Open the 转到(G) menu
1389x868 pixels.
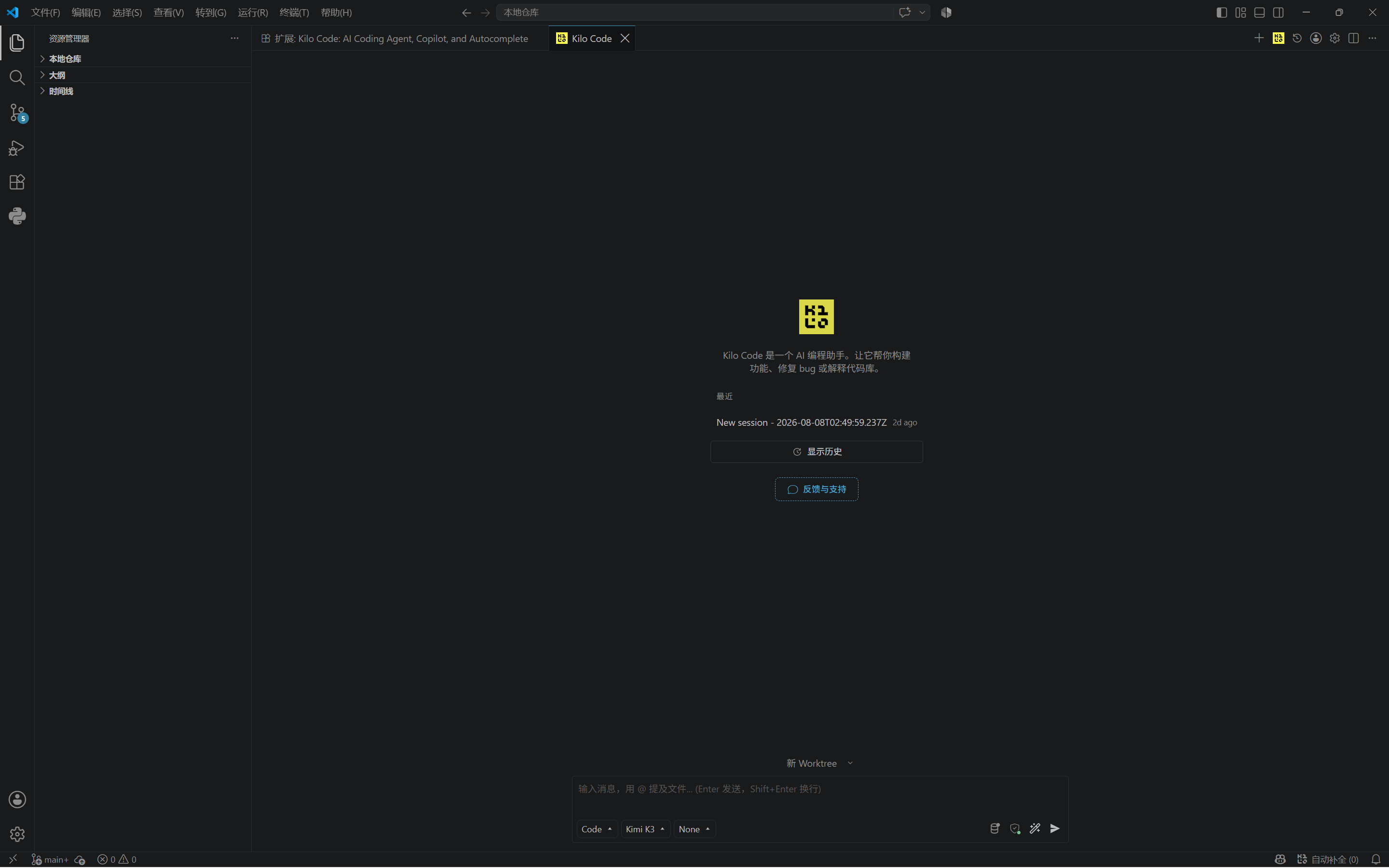tap(211, 12)
